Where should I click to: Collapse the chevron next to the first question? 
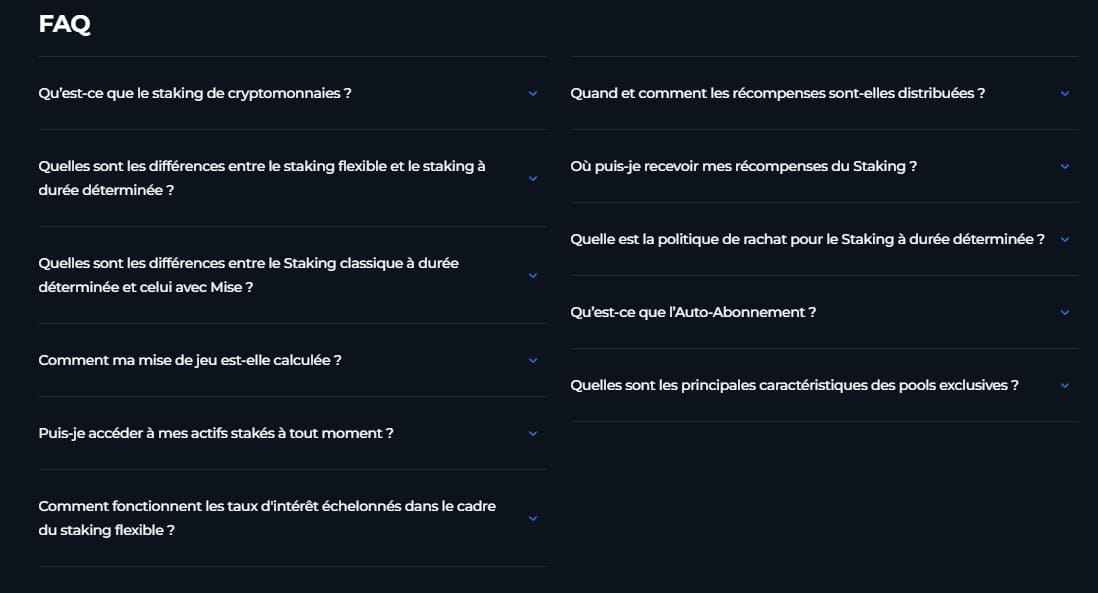tap(532, 93)
